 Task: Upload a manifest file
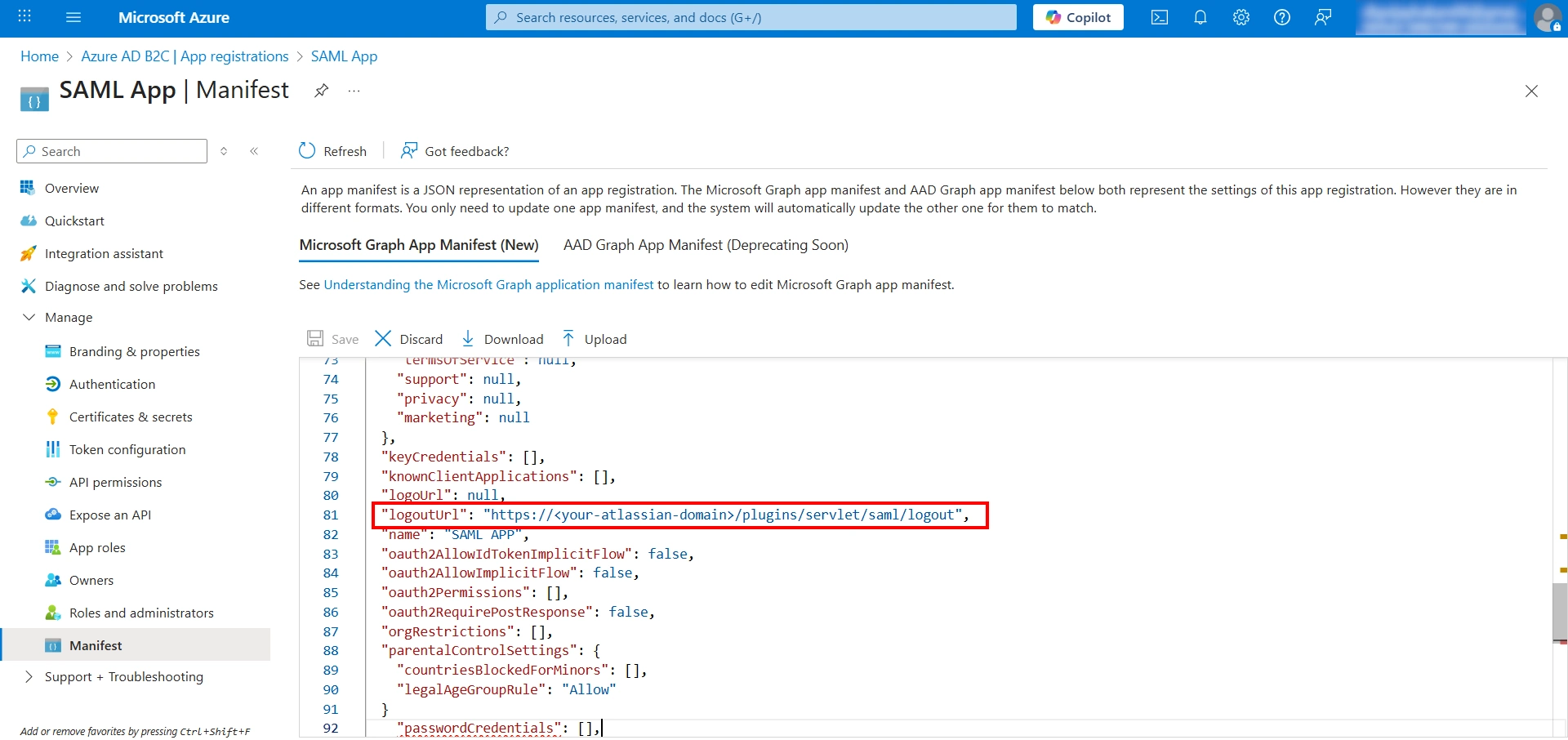595,339
